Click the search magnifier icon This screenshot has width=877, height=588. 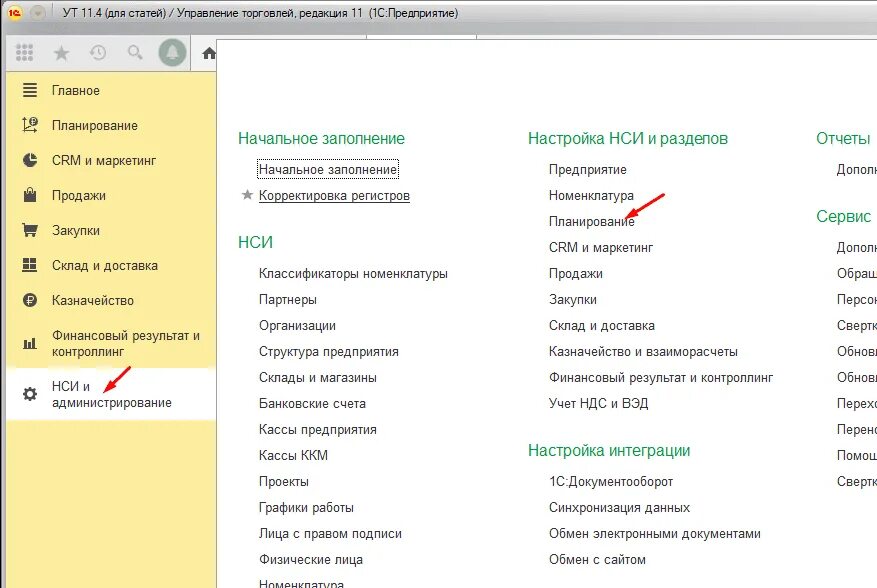coord(135,53)
